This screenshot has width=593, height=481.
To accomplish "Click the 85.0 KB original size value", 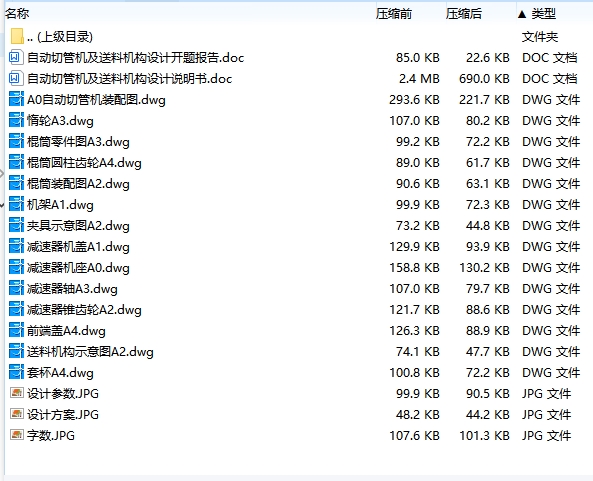I will [x=418, y=58].
